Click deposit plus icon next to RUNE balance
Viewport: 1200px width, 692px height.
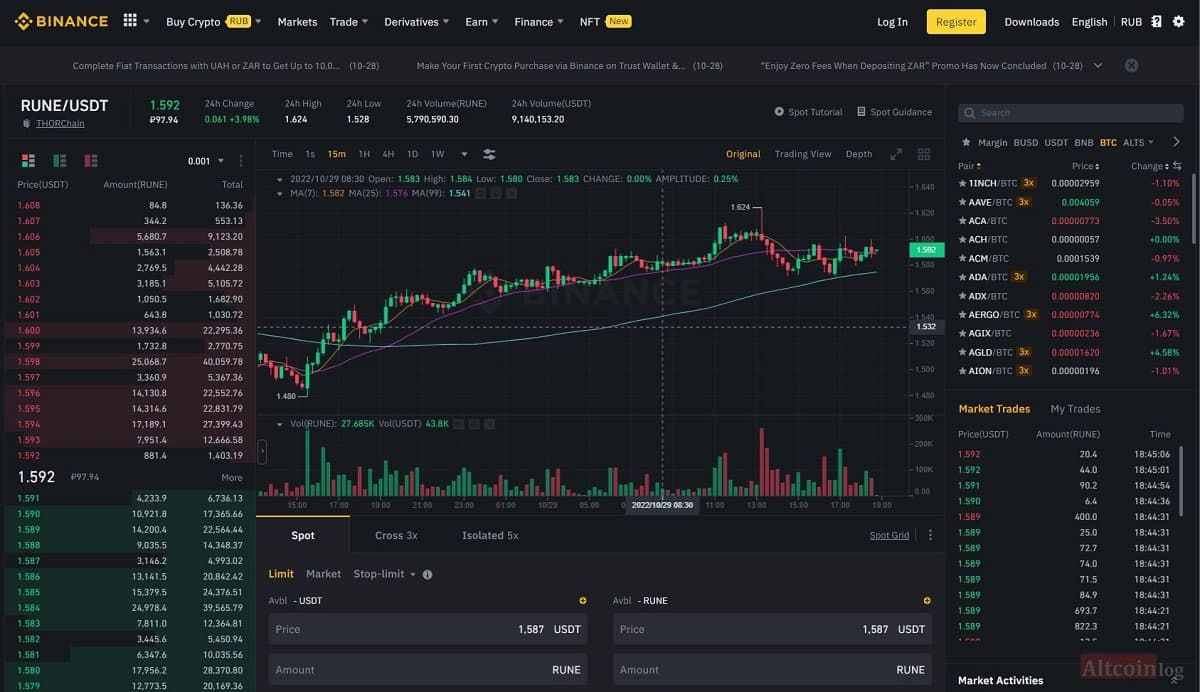927,600
